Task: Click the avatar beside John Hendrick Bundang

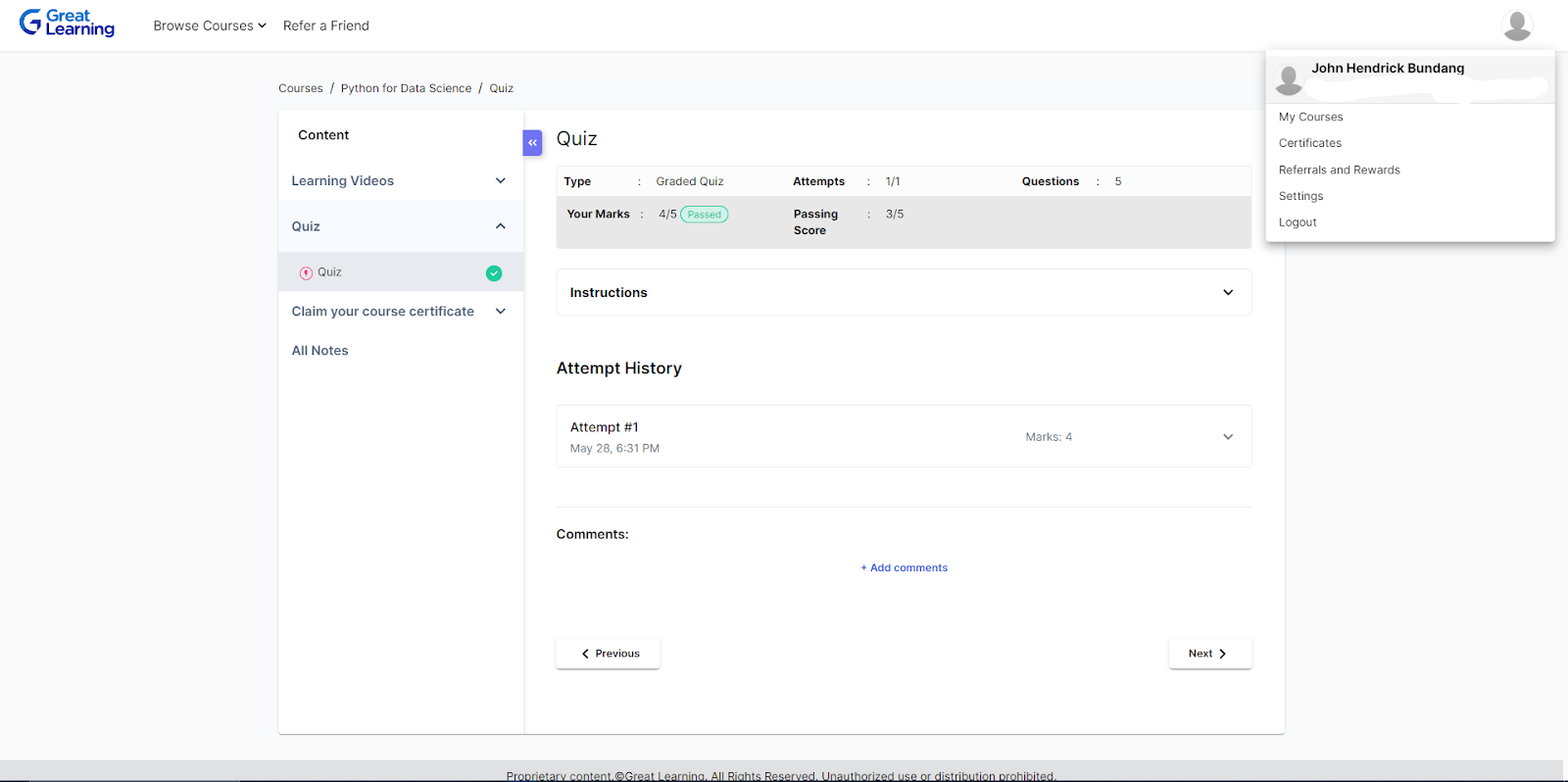Action: click(1289, 80)
